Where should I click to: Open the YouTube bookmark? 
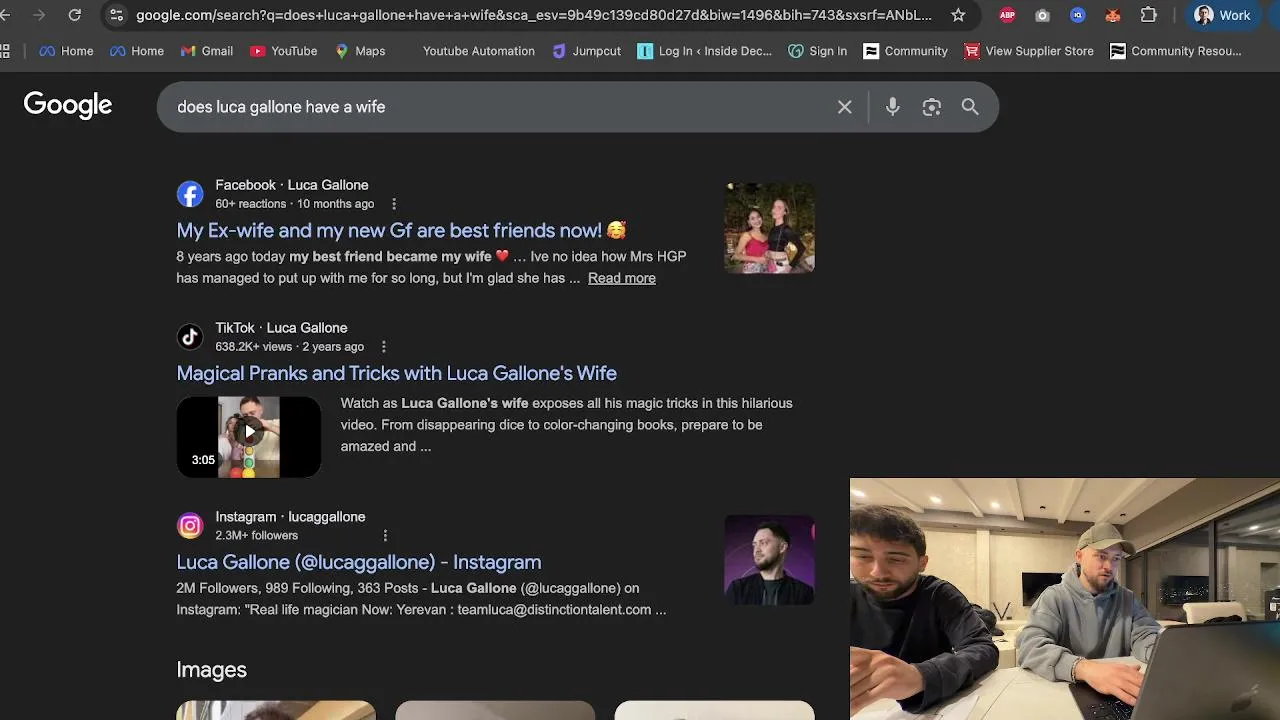click(x=283, y=51)
